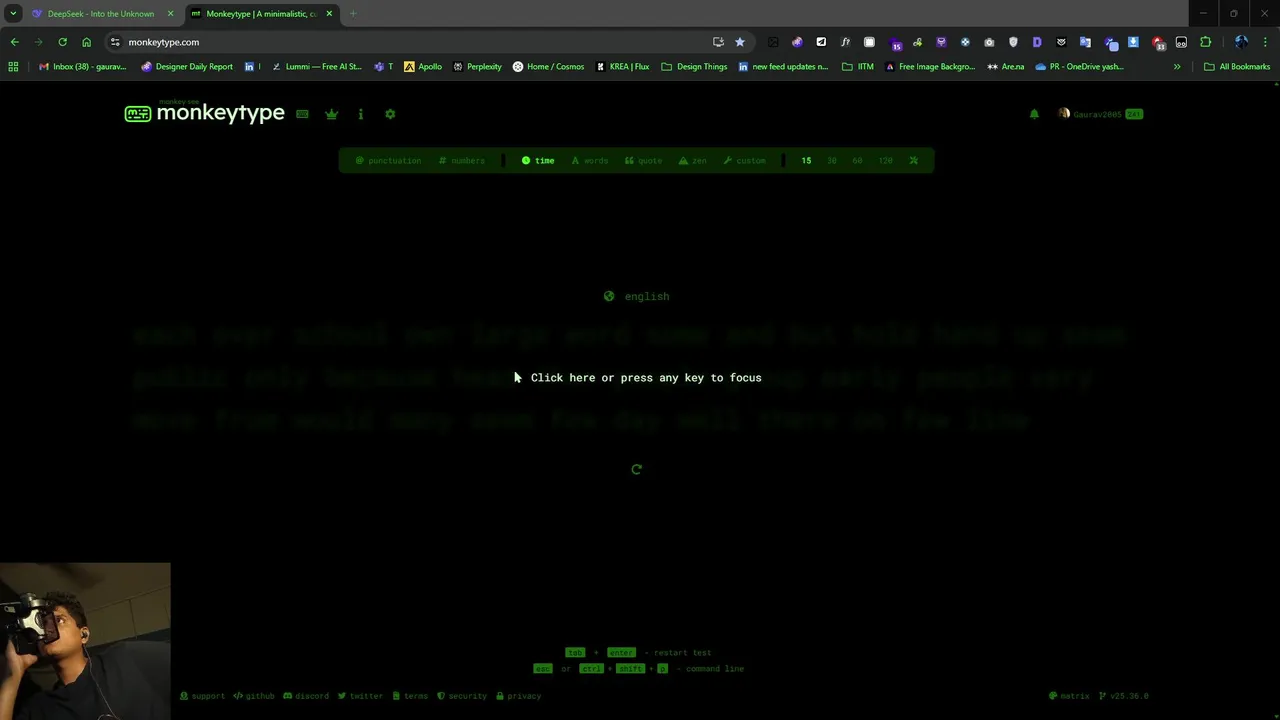Open the twitter footer link
Screen dimensions: 1280x720
click(360, 696)
